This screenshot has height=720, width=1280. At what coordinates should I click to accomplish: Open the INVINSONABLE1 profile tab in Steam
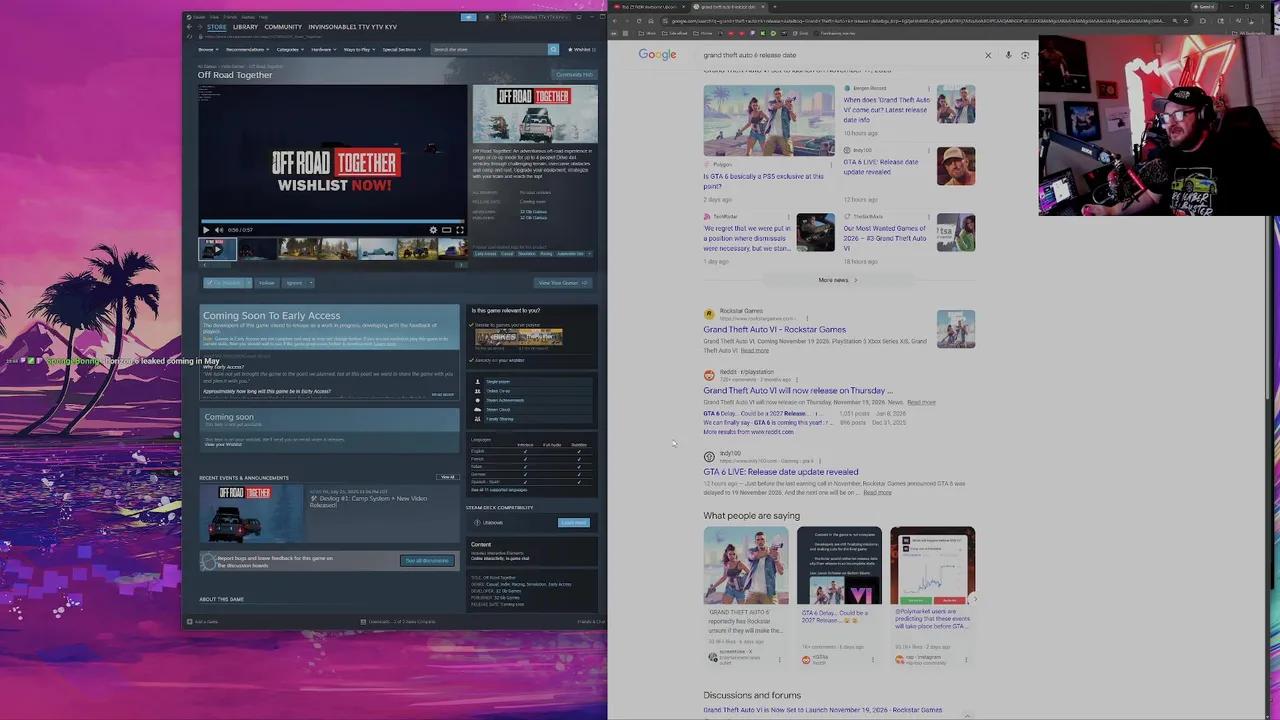(352, 27)
